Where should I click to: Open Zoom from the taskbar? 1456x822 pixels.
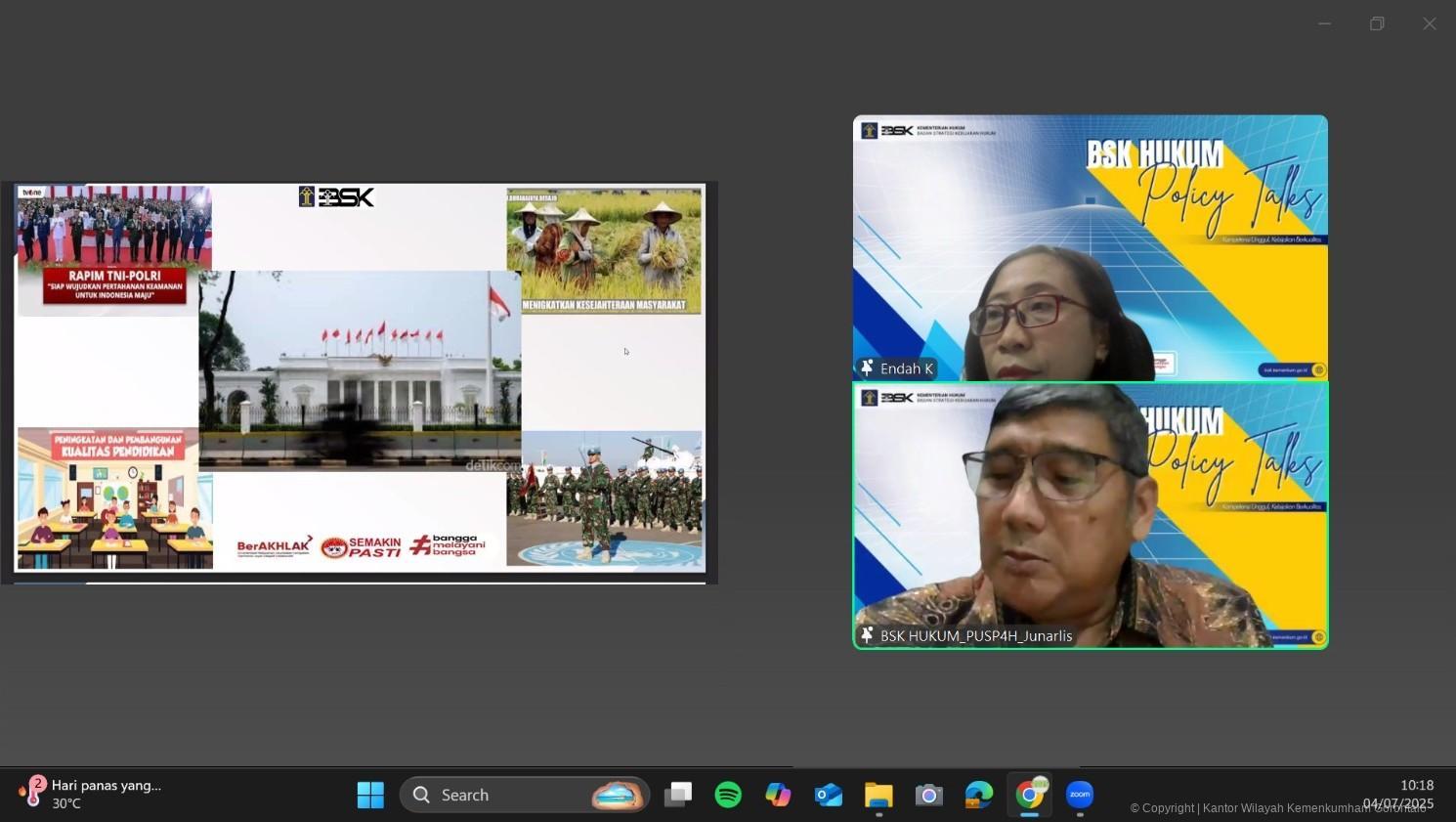pyautogui.click(x=1079, y=795)
